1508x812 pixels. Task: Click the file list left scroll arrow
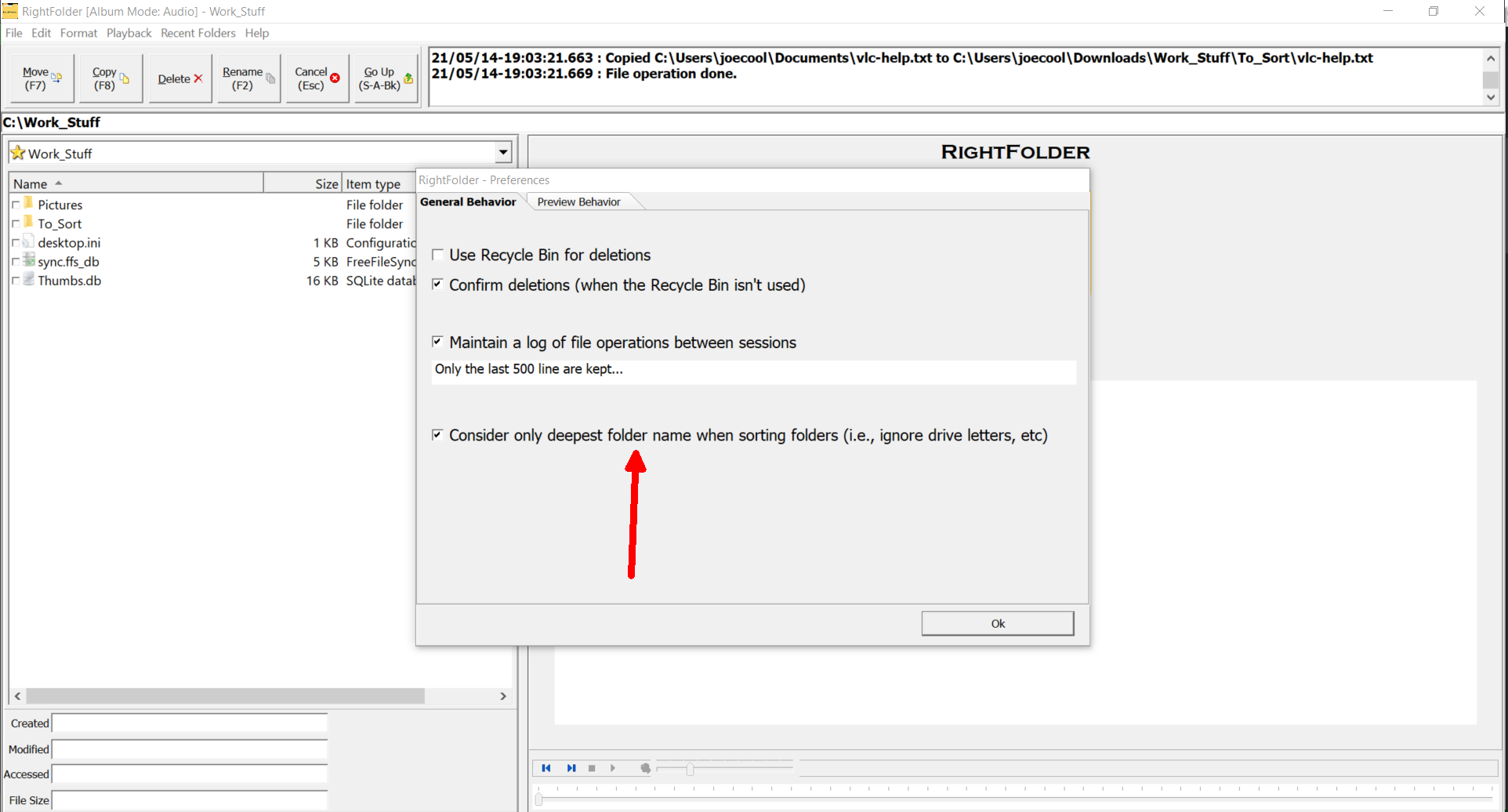point(18,696)
